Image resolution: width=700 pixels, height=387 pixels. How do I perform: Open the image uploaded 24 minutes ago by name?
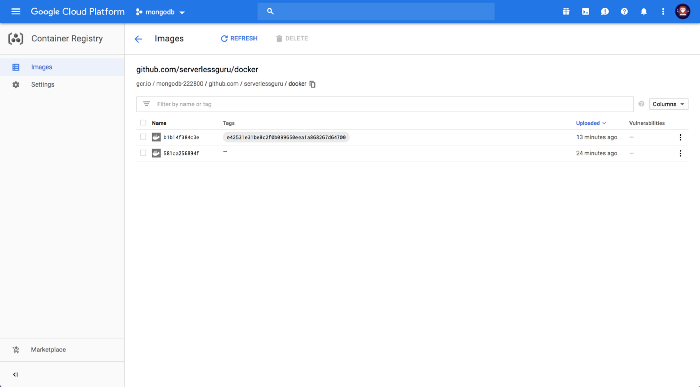pos(181,153)
